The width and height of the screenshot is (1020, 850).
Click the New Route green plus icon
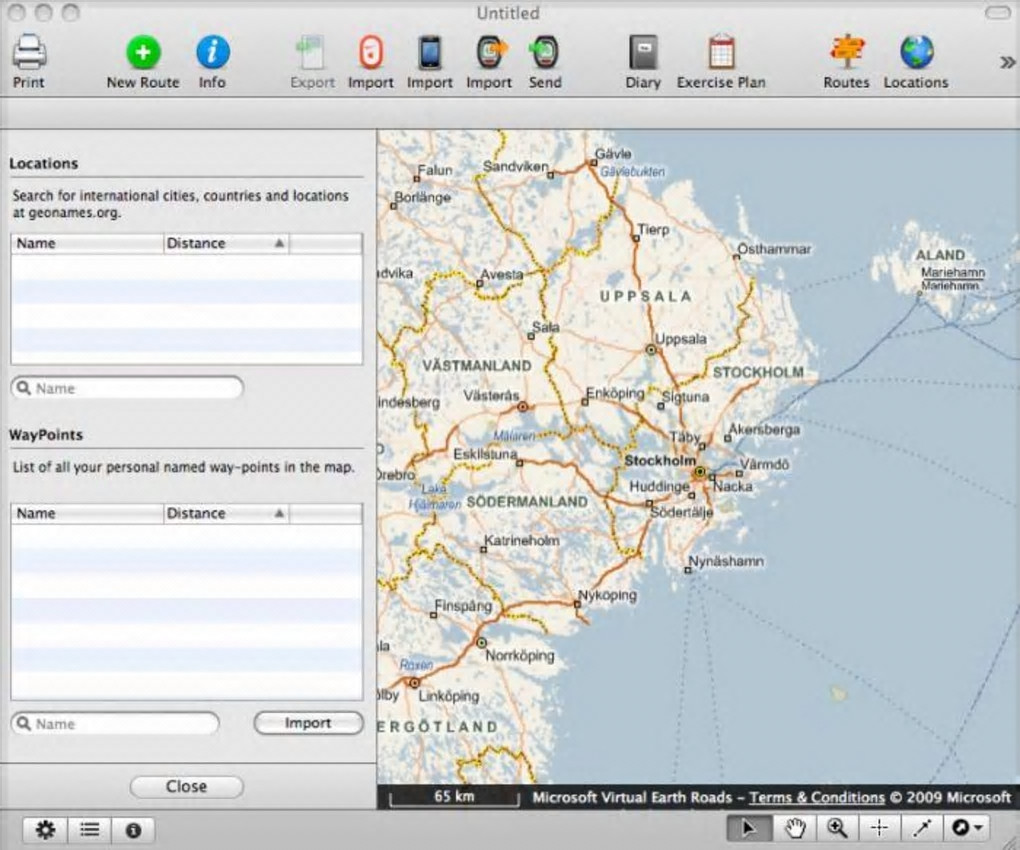click(143, 52)
